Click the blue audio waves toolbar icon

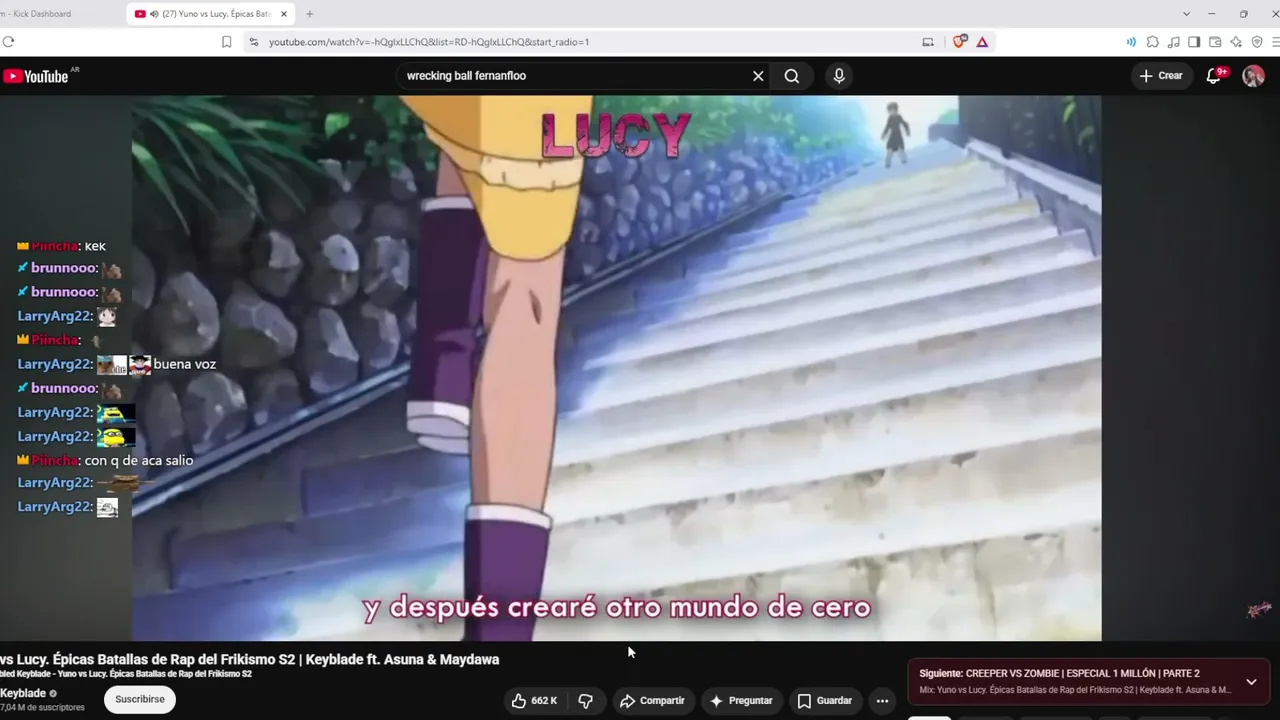[x=1131, y=42]
